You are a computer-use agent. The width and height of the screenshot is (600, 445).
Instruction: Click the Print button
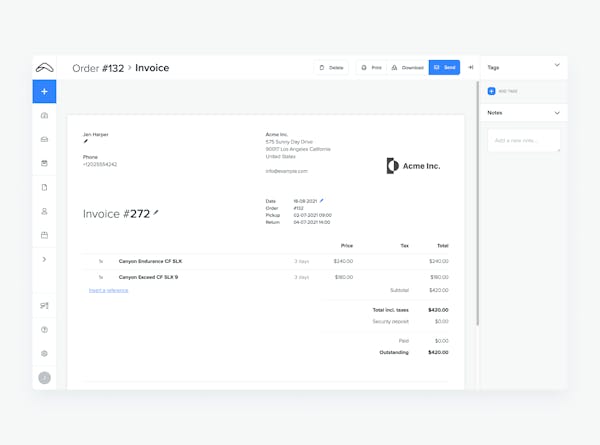click(x=372, y=68)
